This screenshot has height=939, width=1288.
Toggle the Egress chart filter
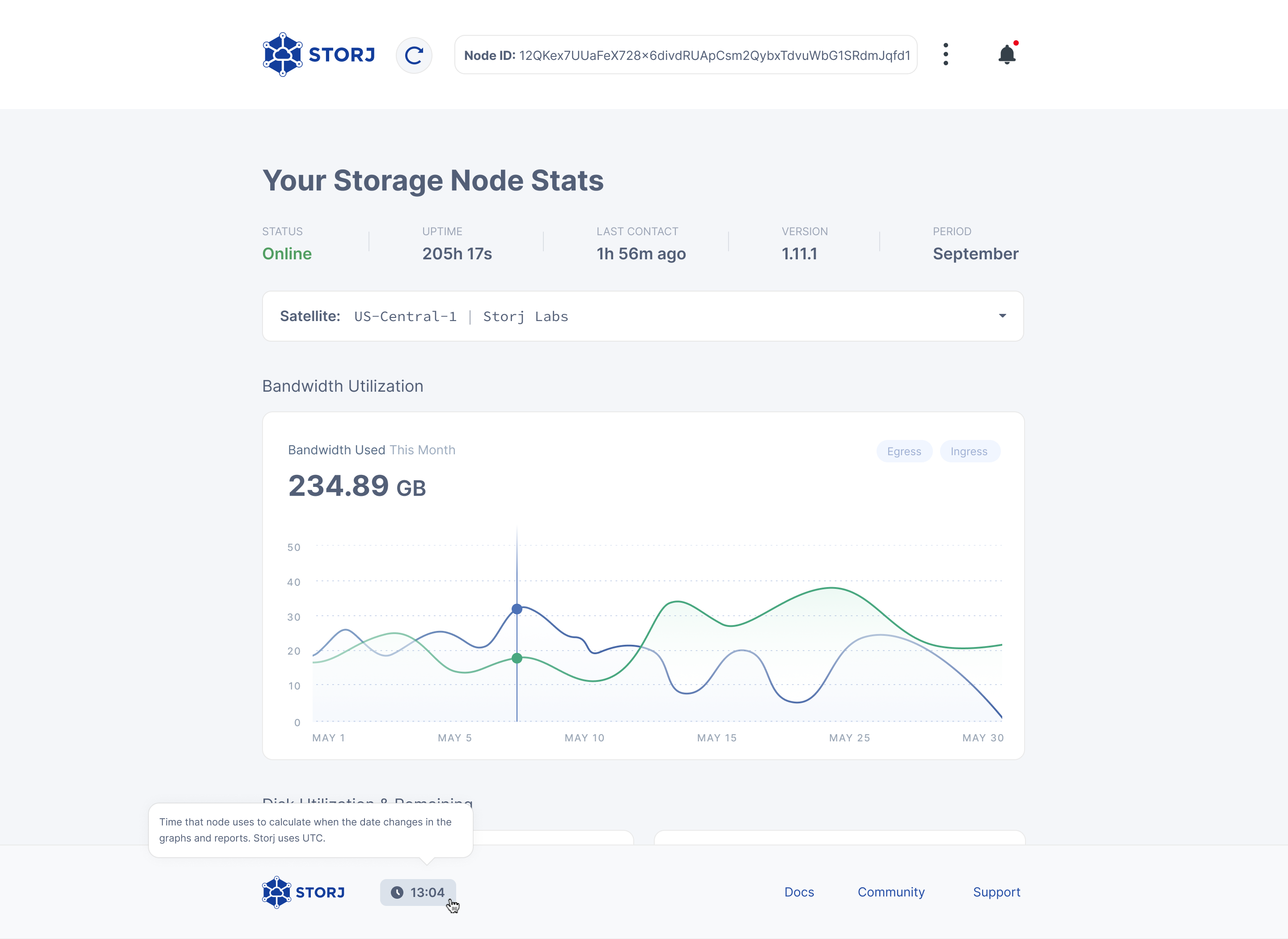click(904, 451)
